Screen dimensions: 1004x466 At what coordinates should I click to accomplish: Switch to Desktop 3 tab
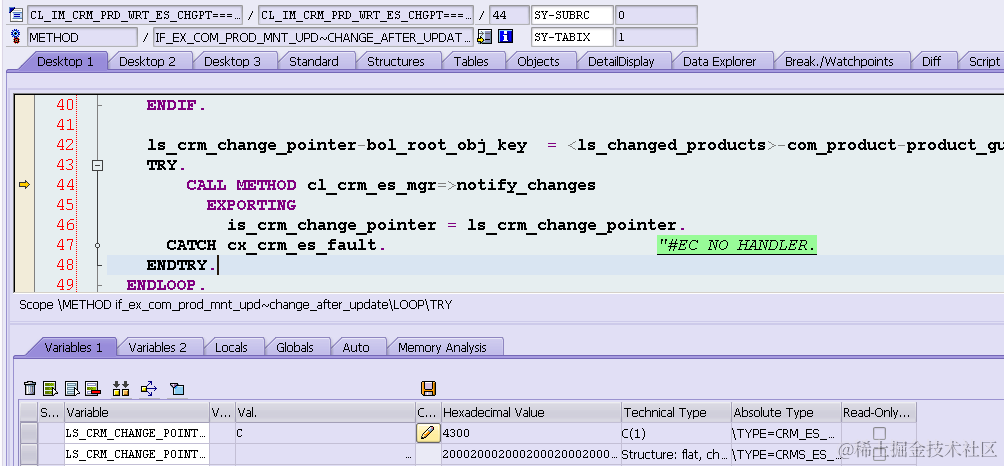coord(232,61)
